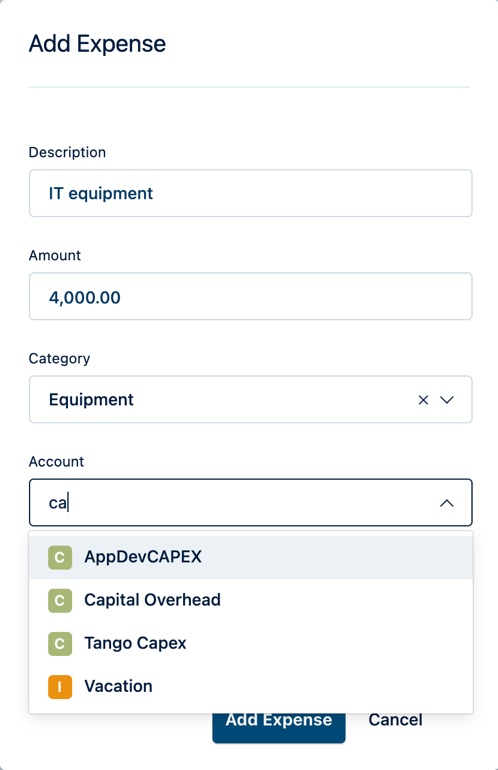Clear the Equipment category selection
Viewport: 498px width, 770px height.
tap(423, 400)
